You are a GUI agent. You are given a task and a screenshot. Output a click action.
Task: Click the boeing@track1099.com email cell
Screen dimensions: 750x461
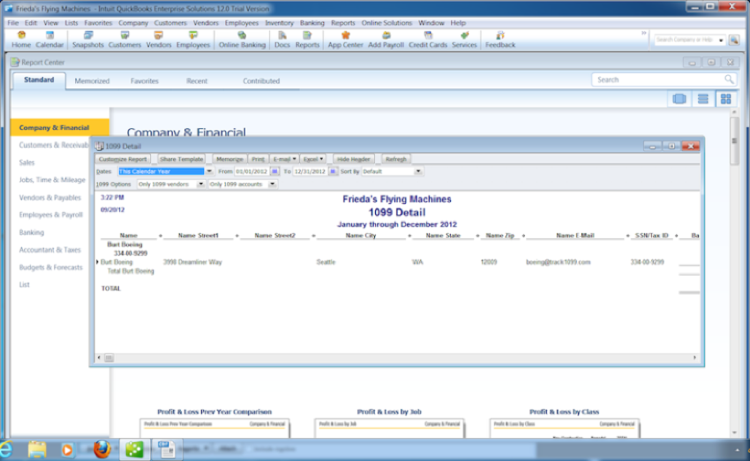point(558,262)
